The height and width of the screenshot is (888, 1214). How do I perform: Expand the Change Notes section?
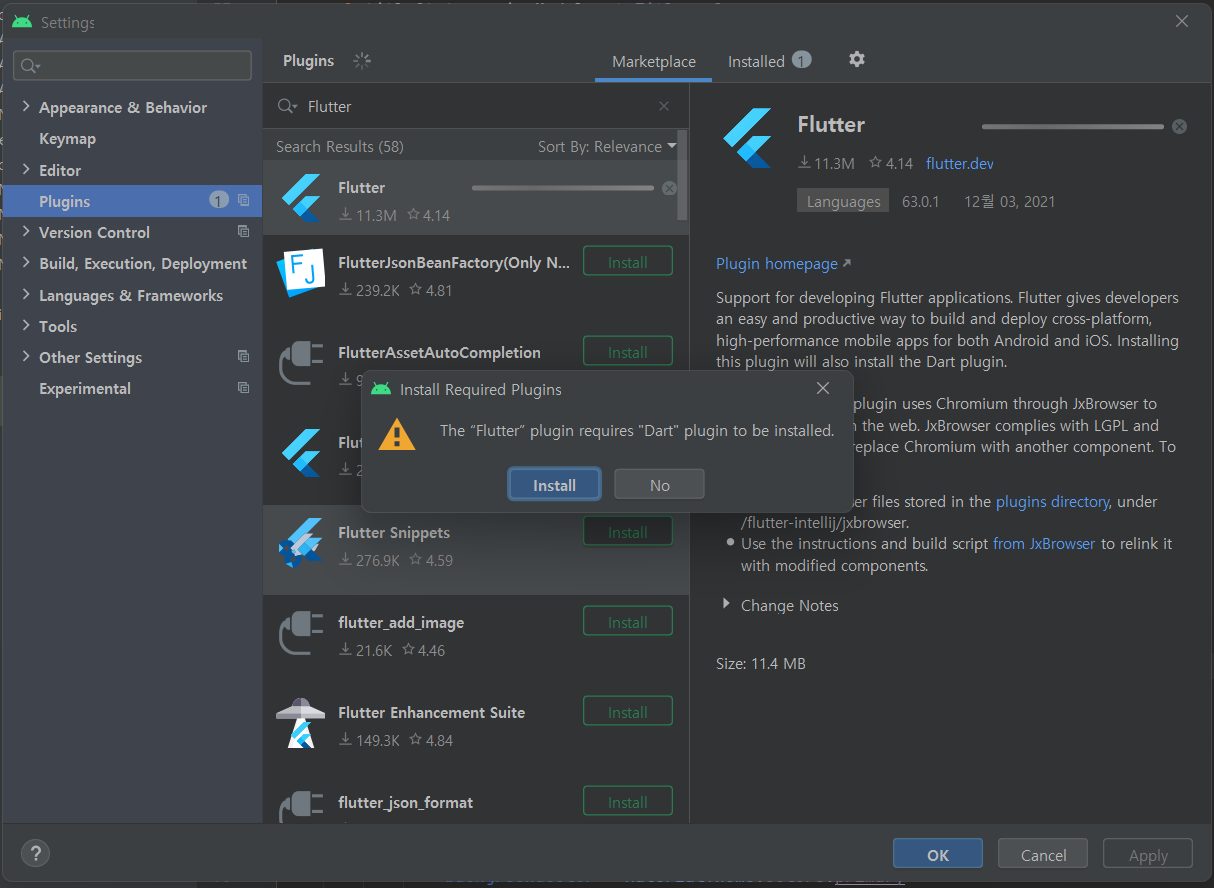tap(727, 605)
